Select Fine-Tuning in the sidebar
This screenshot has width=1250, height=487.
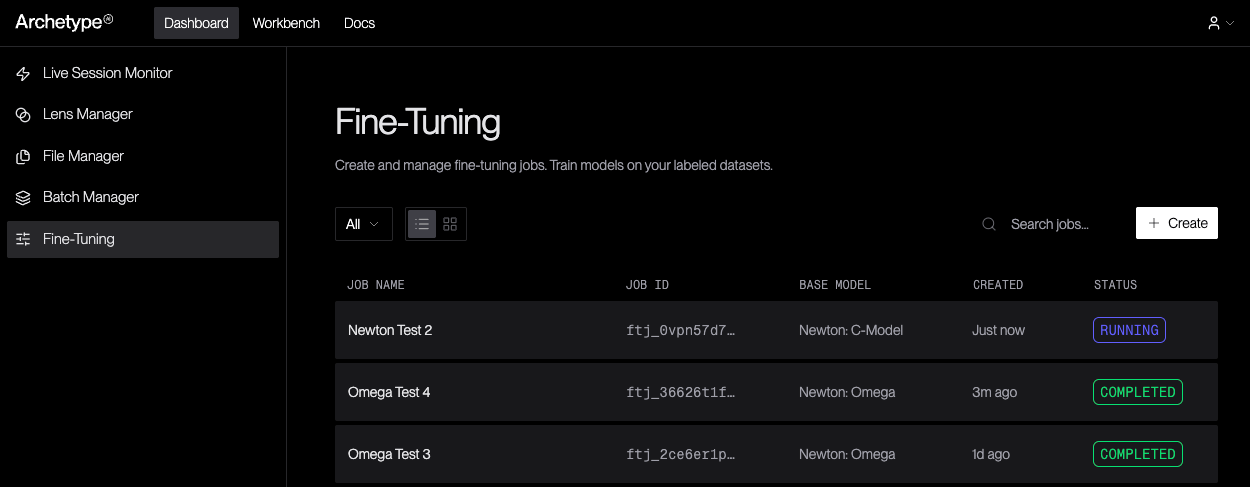[143, 240]
